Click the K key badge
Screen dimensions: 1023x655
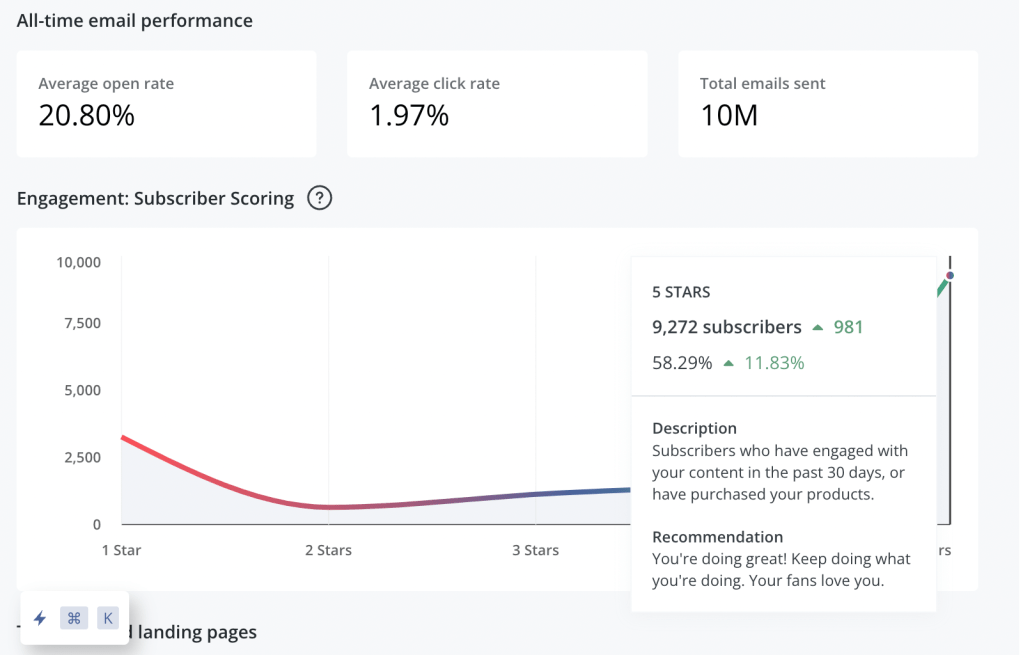tap(107, 618)
